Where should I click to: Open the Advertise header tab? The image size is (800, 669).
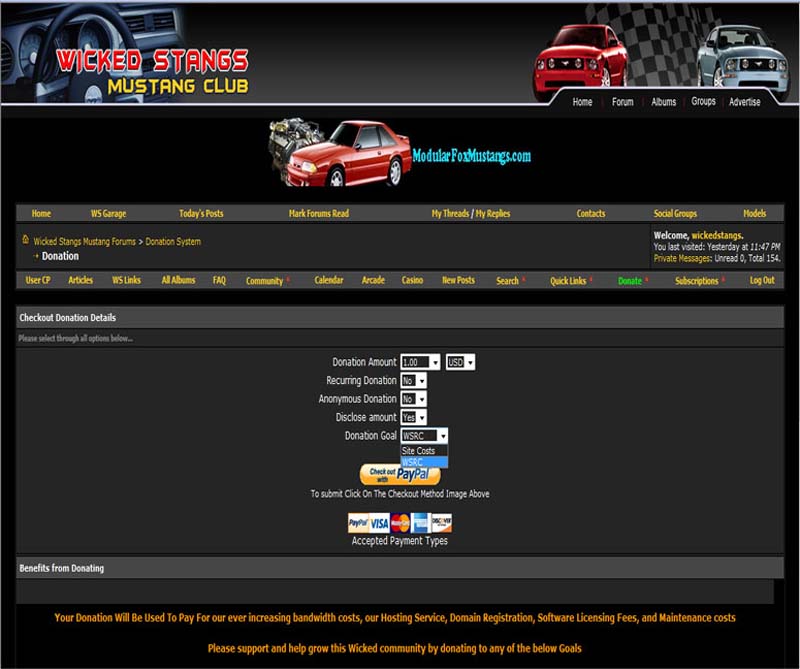point(744,102)
